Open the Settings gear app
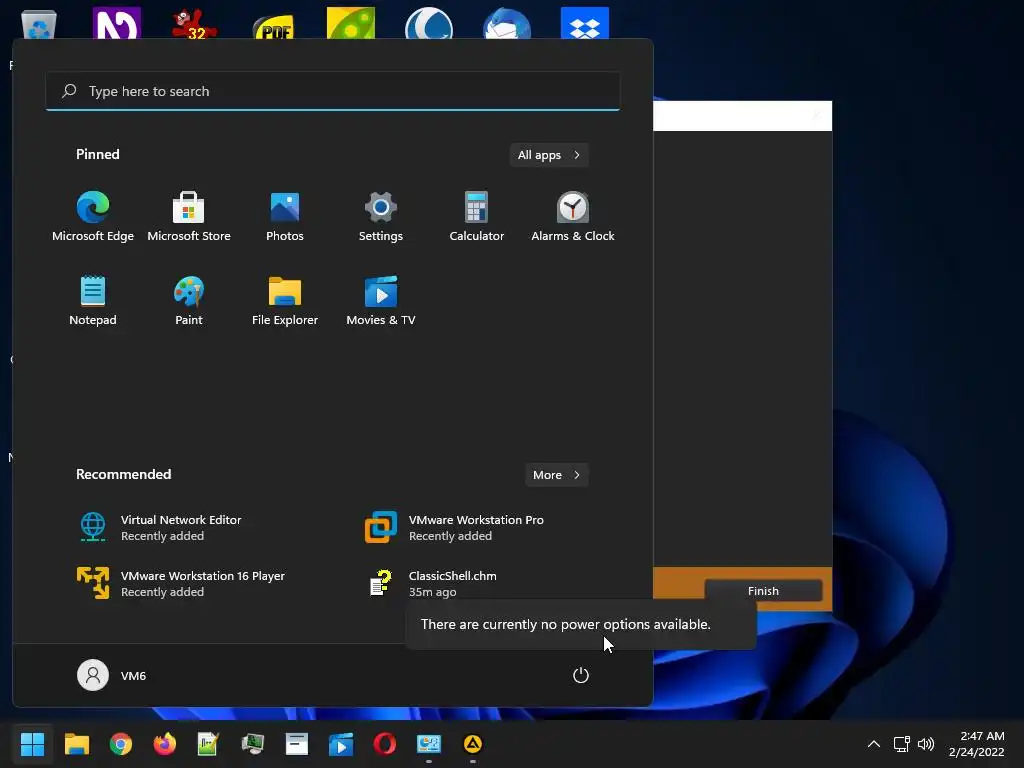This screenshot has height=768, width=1024. pos(381,216)
